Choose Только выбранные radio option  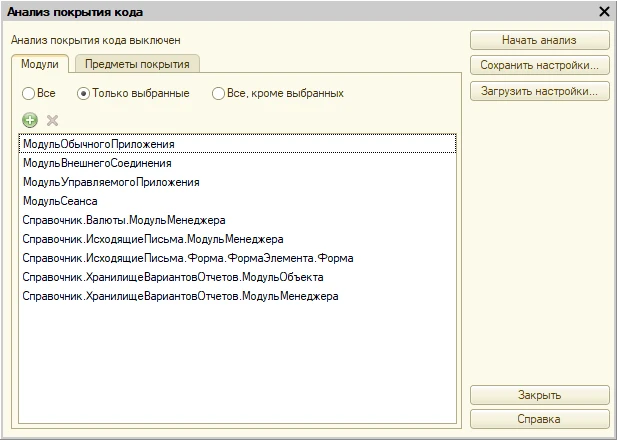pyautogui.click(x=83, y=94)
